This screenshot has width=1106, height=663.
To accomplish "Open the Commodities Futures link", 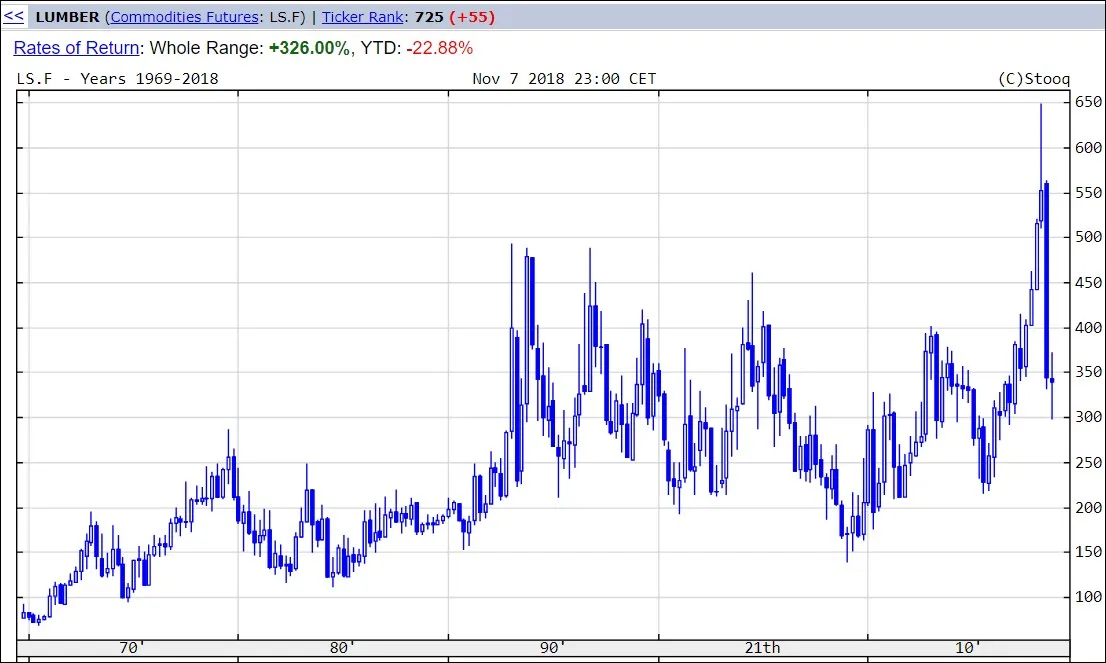I will click(185, 17).
